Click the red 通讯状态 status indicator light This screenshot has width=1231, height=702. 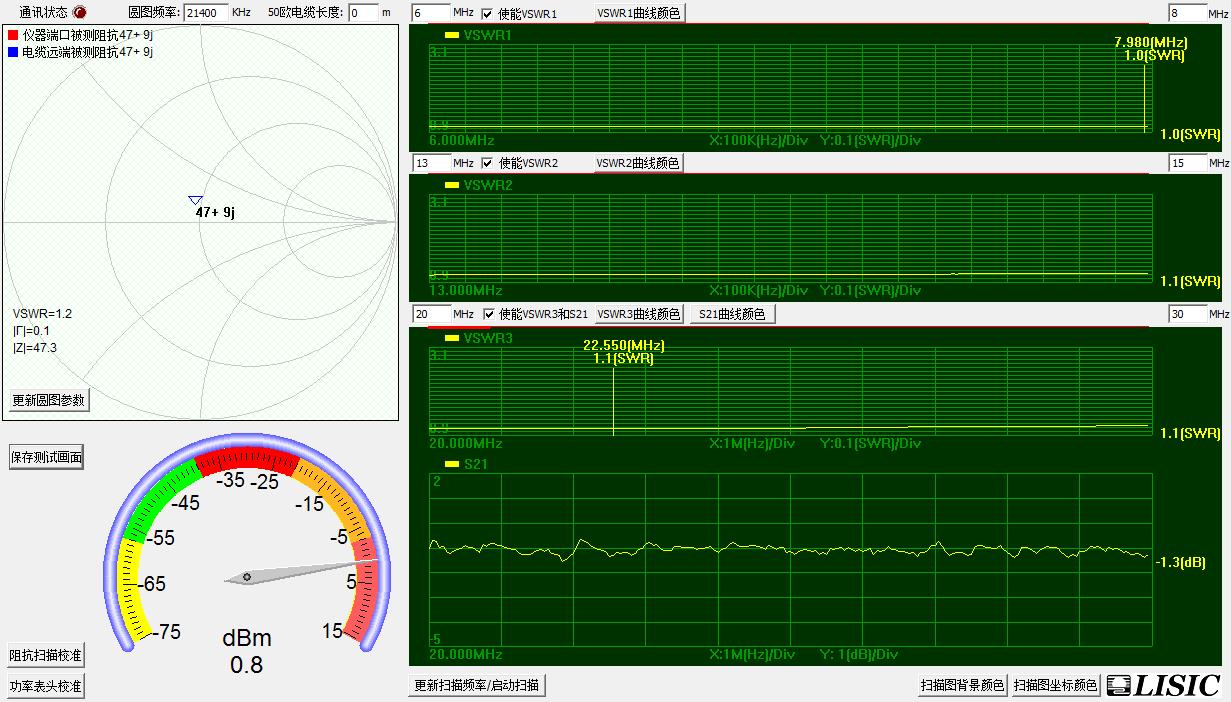click(x=80, y=12)
